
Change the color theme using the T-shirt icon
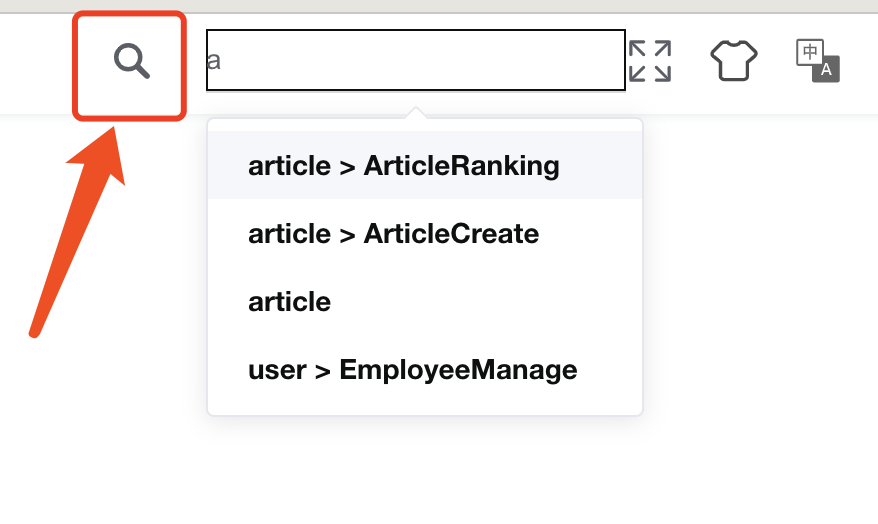point(734,61)
